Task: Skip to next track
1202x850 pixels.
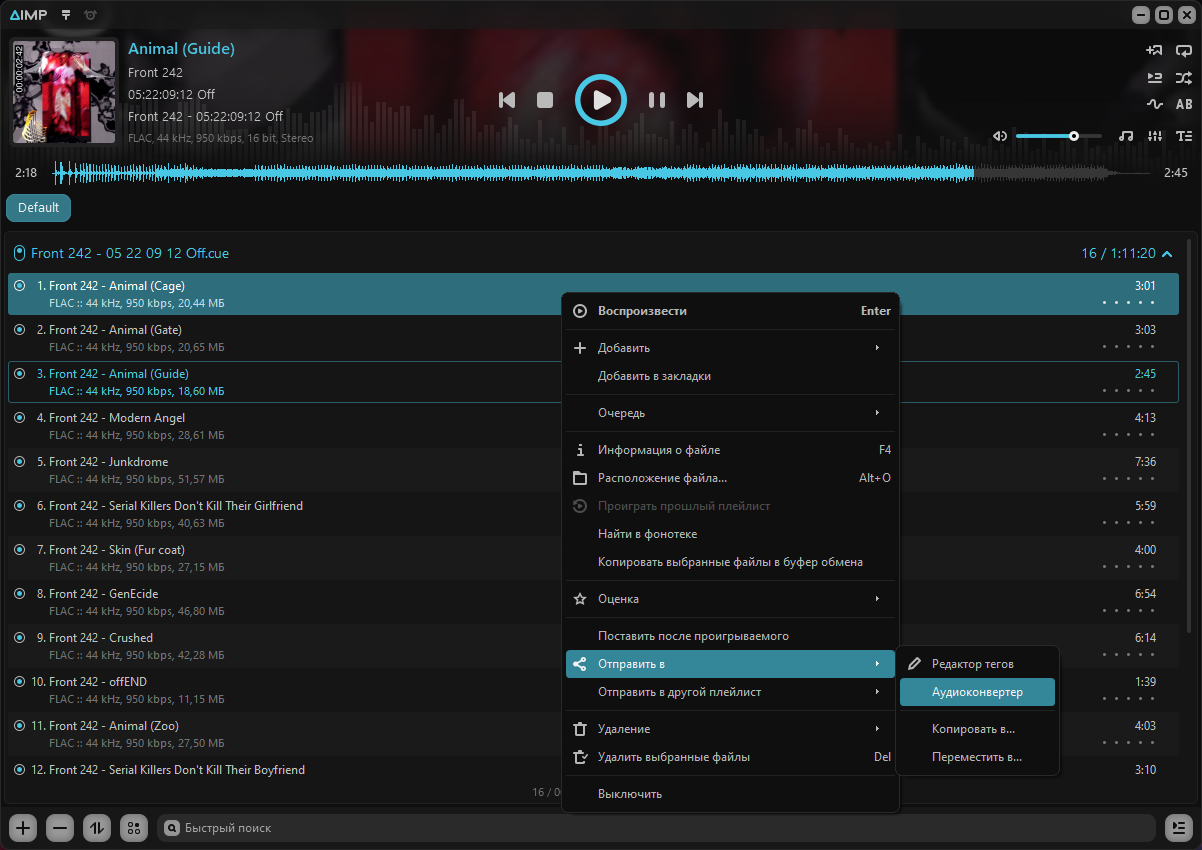Action: click(x=694, y=100)
